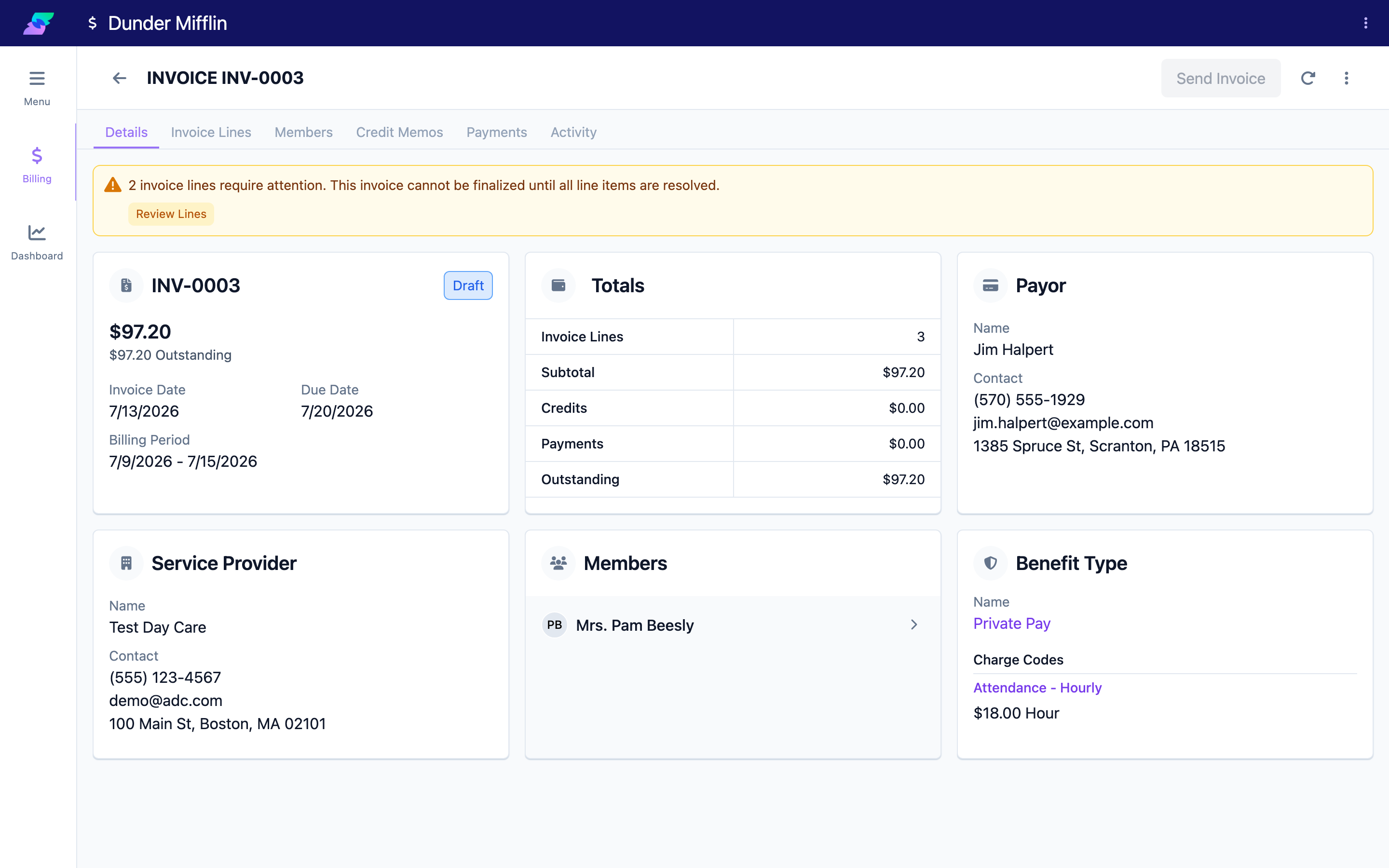This screenshot has width=1389, height=868.
Task: Open the top bar kebab menu
Action: 1365,23
